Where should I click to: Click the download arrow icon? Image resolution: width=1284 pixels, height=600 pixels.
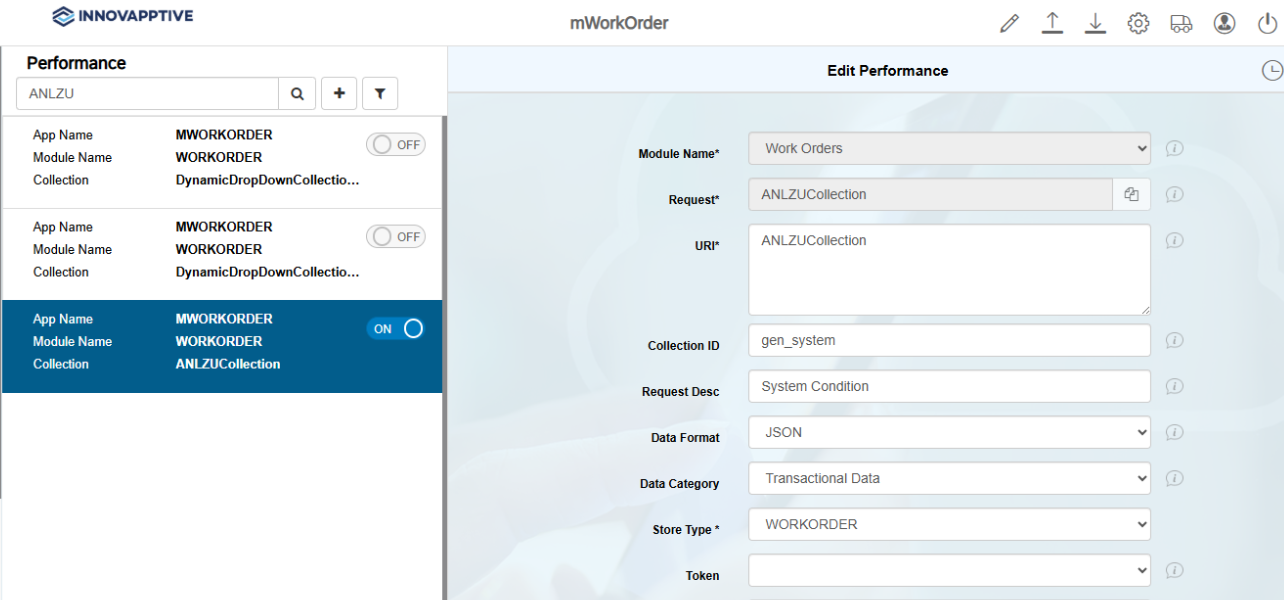pyautogui.click(x=1095, y=23)
